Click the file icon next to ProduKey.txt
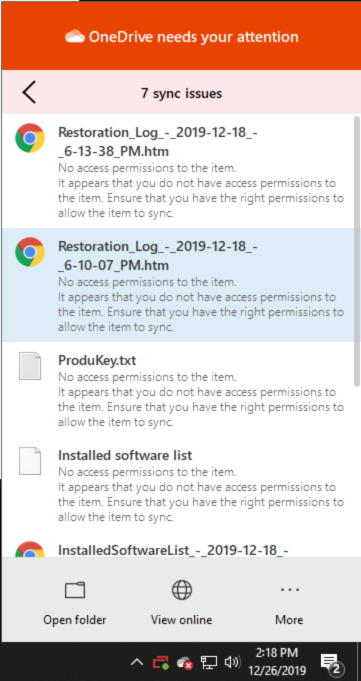 (x=30, y=366)
